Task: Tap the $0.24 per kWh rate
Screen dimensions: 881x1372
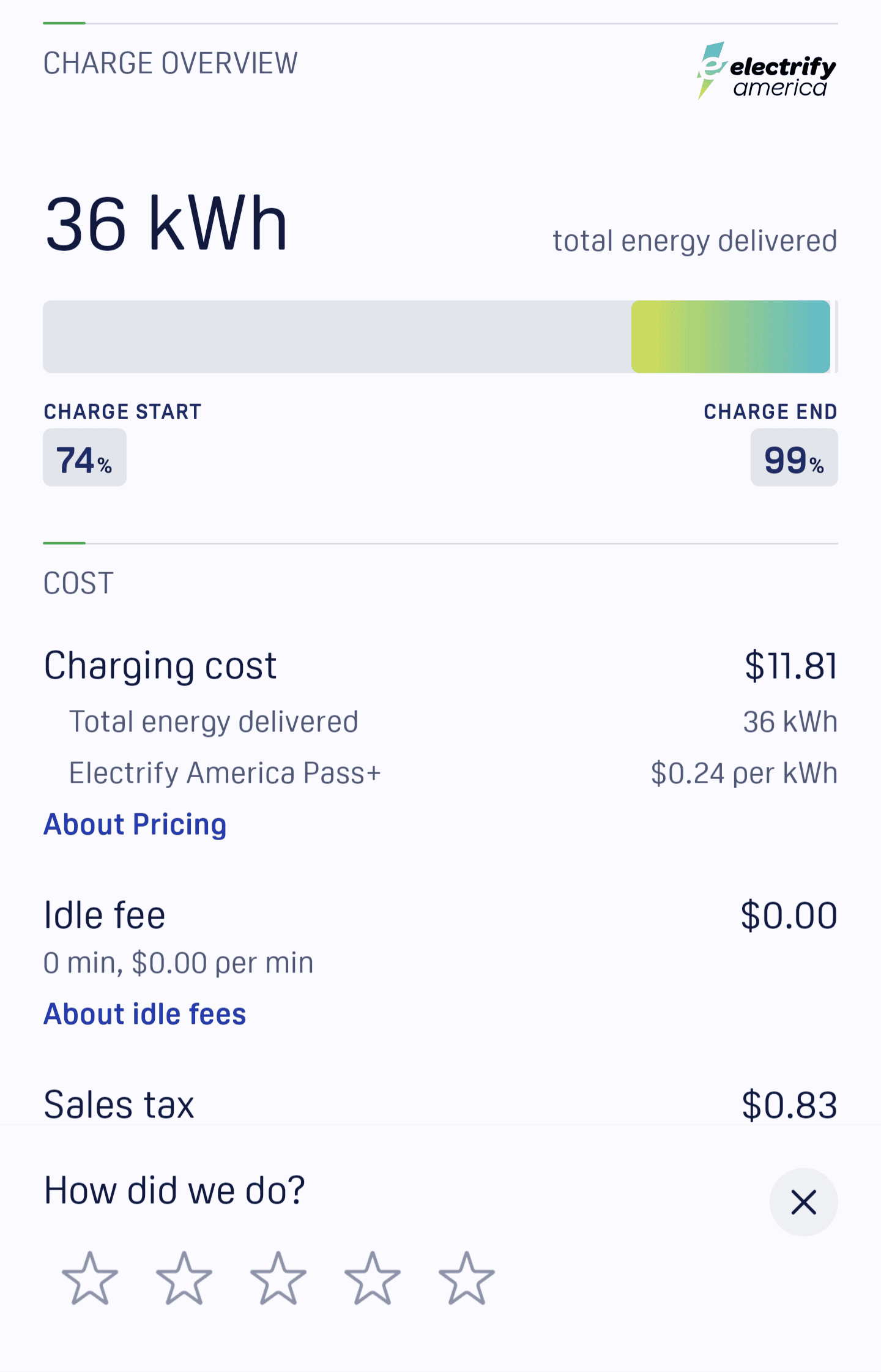Action: tap(744, 773)
